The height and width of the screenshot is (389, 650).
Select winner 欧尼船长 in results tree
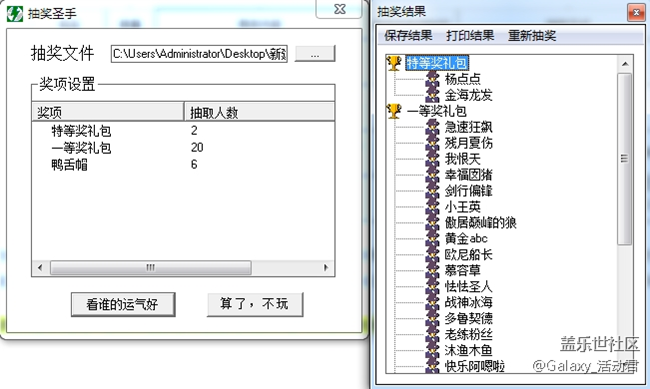click(468, 255)
